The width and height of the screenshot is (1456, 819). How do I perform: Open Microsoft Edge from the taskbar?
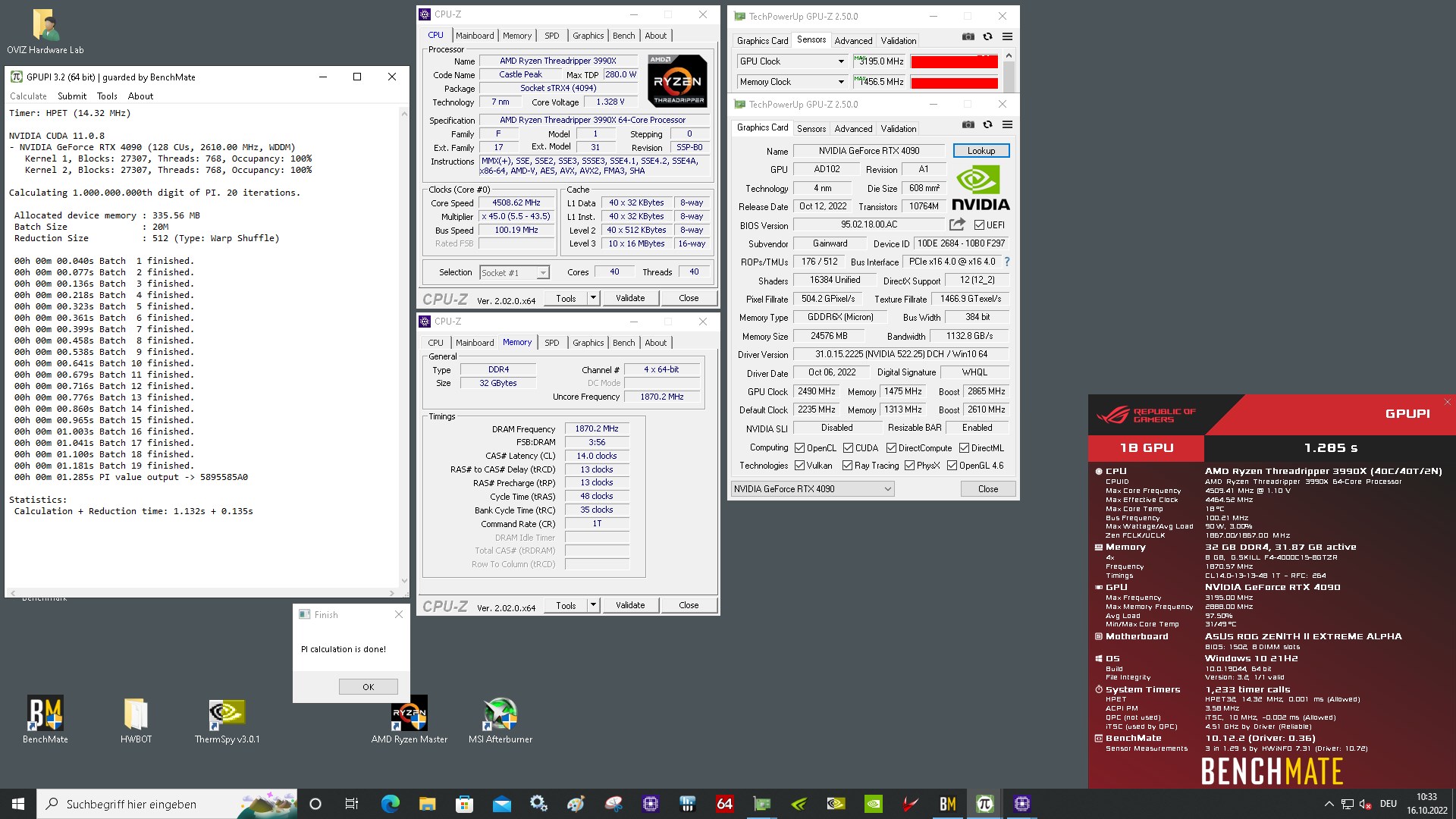coord(390,804)
